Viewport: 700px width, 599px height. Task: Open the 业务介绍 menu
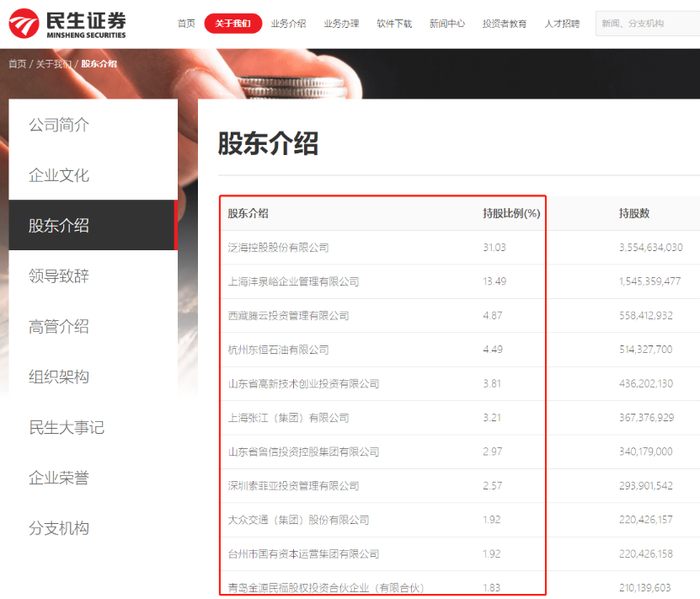[x=288, y=24]
